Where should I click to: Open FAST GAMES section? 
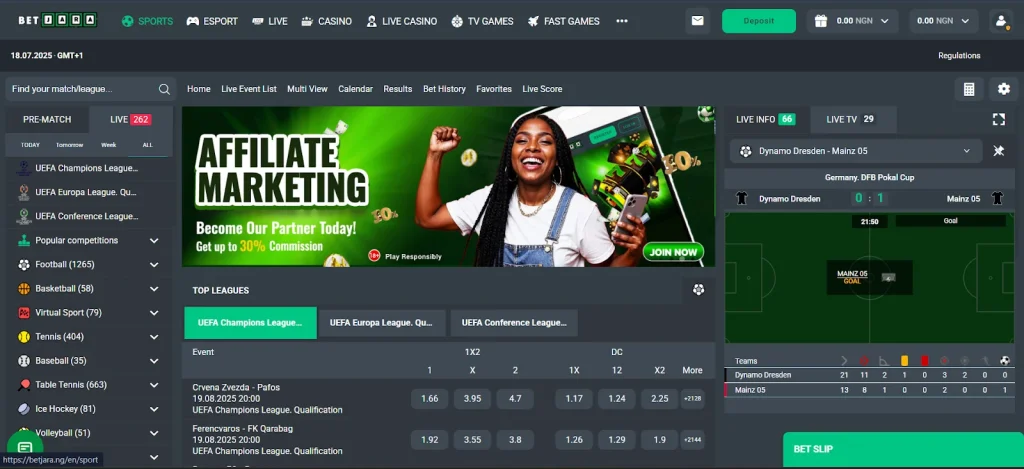coord(564,21)
